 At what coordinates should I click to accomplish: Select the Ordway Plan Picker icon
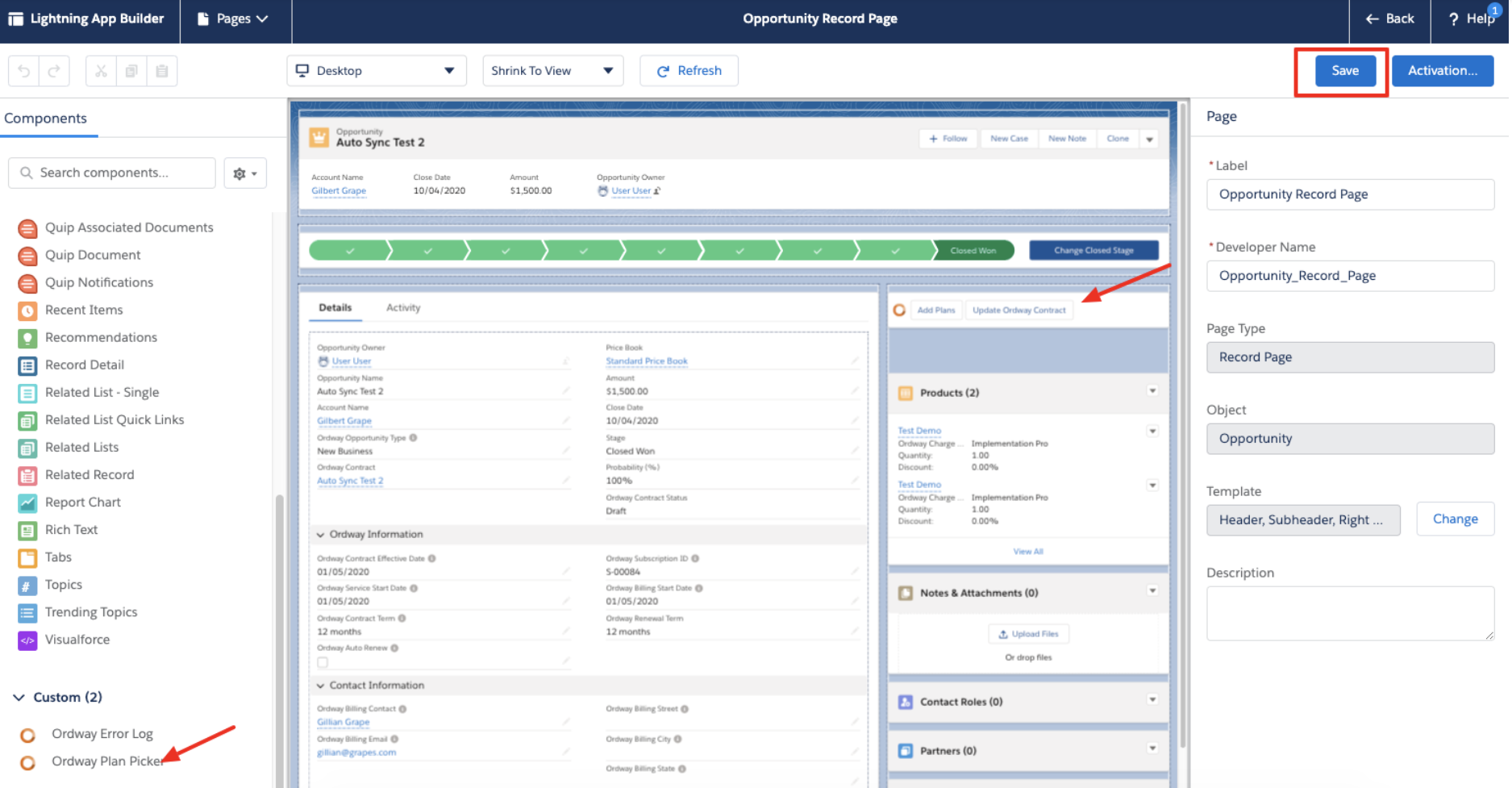point(27,762)
